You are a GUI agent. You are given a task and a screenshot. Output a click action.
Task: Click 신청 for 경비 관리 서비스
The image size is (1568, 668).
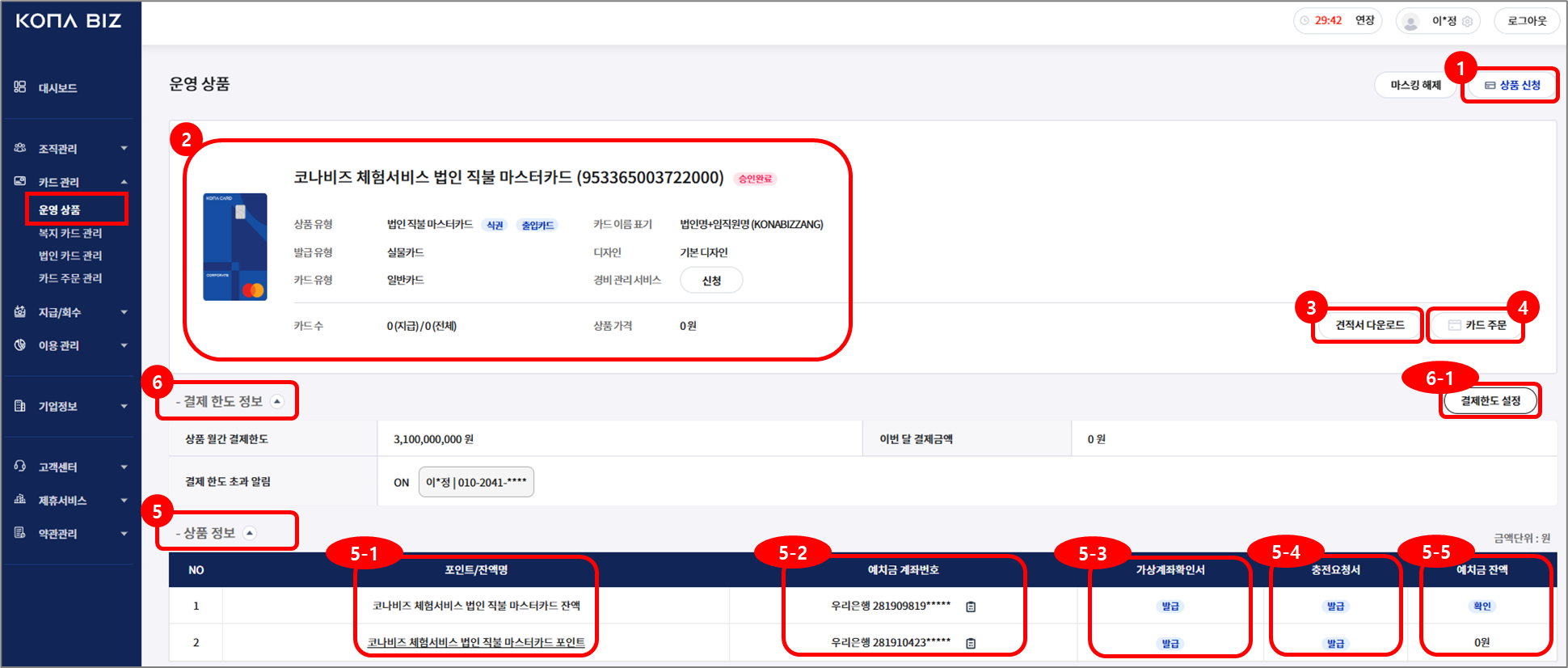pyautogui.click(x=711, y=281)
